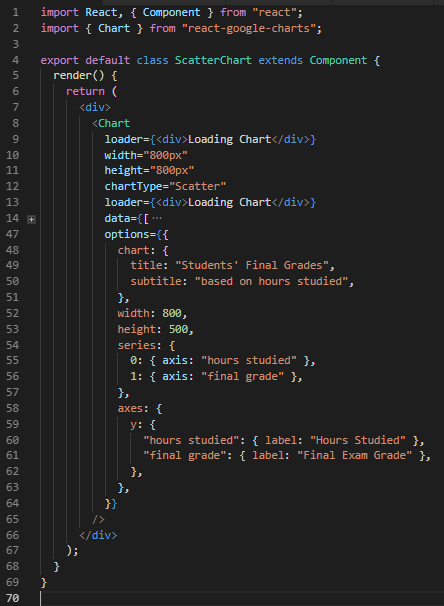Expand the folded data block on line 14
Screen dimensions: 444x606
(32, 219)
